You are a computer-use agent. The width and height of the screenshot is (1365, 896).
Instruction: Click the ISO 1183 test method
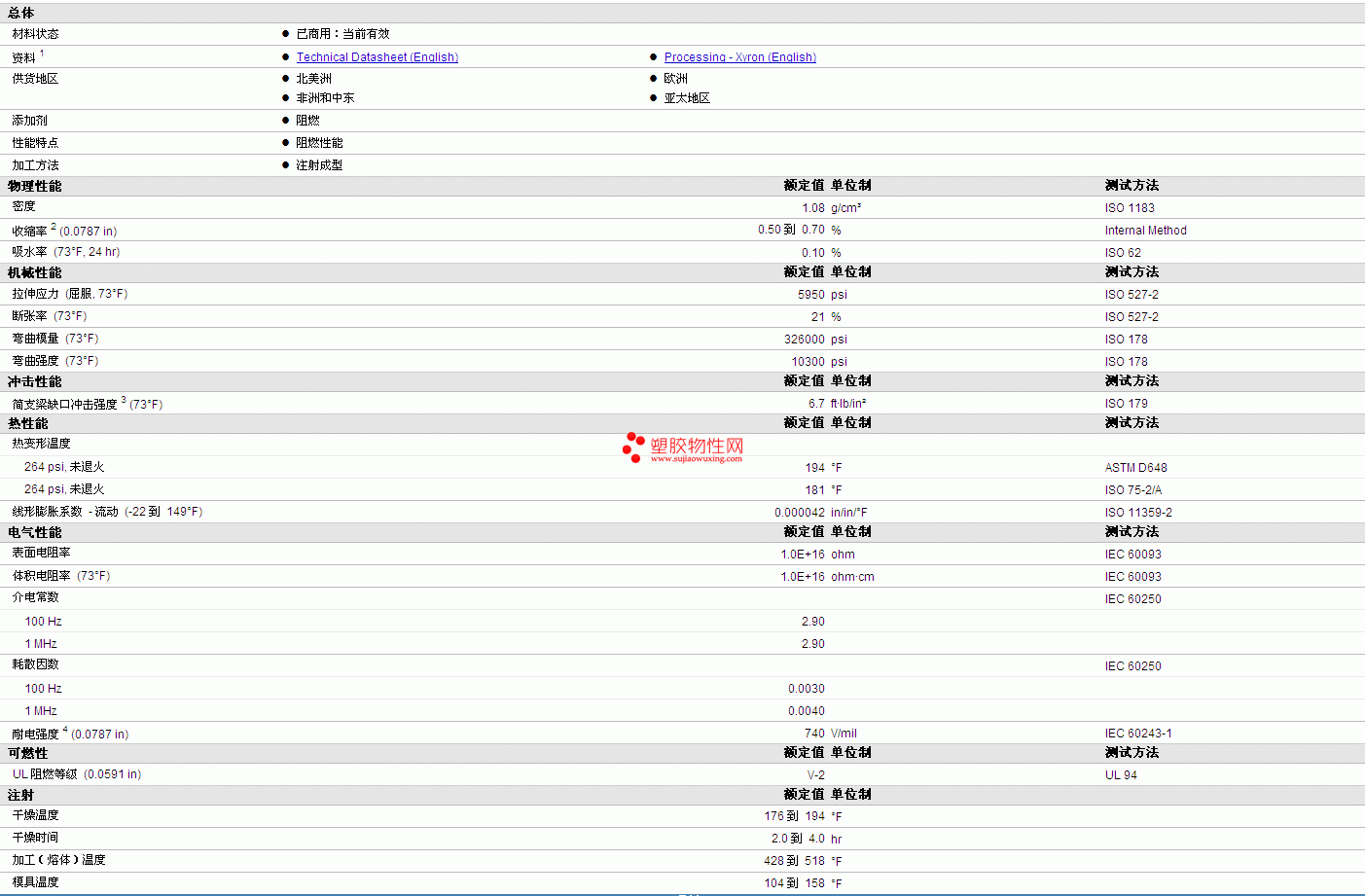(1130, 208)
